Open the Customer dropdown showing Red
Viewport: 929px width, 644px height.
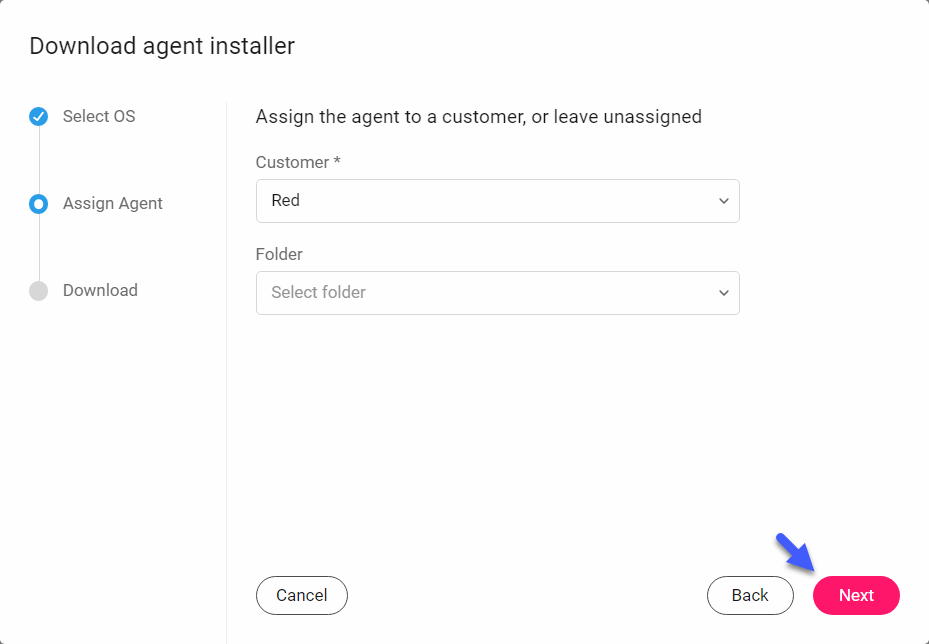pos(497,201)
